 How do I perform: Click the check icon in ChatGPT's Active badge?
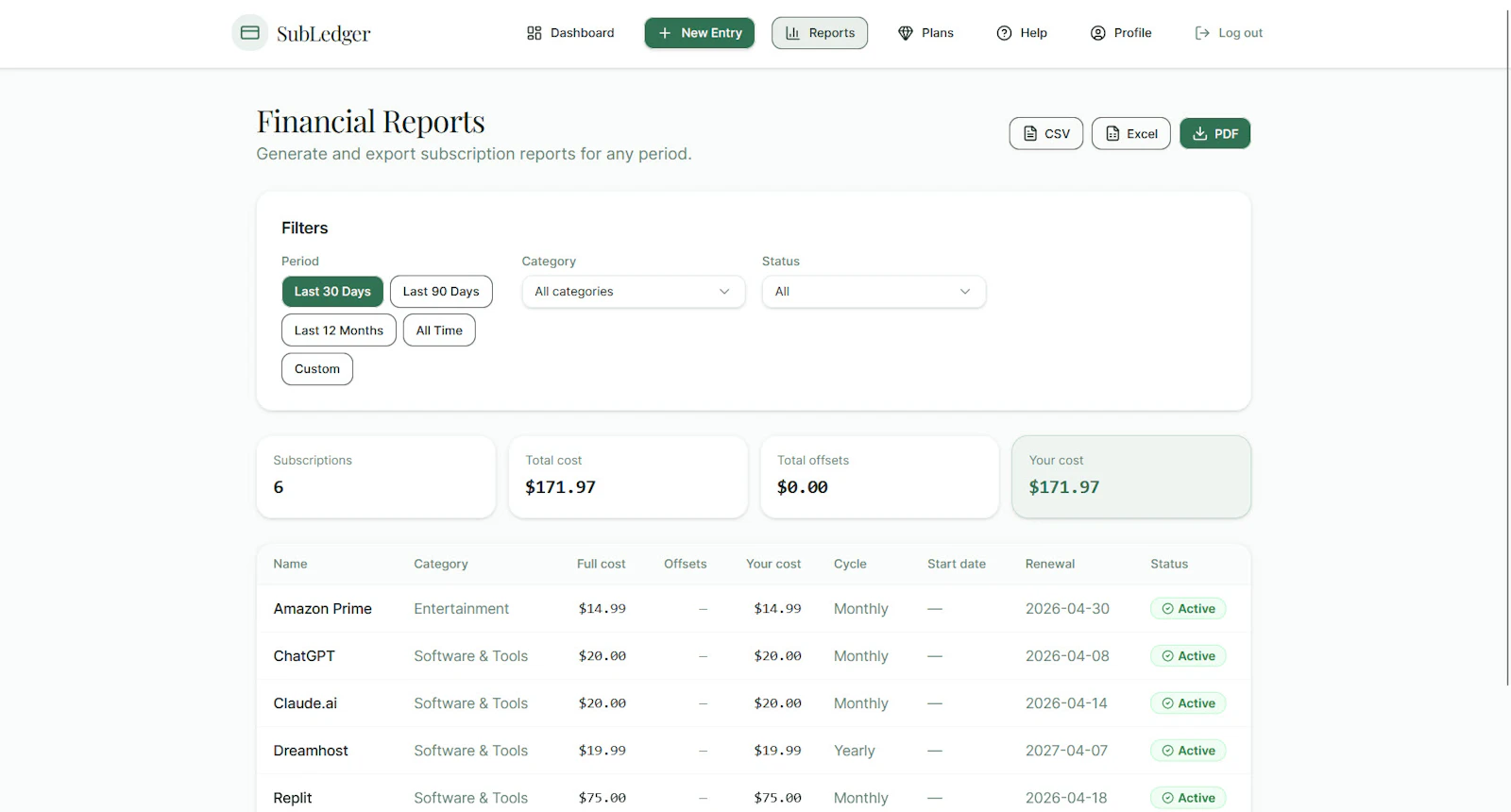click(x=1168, y=656)
